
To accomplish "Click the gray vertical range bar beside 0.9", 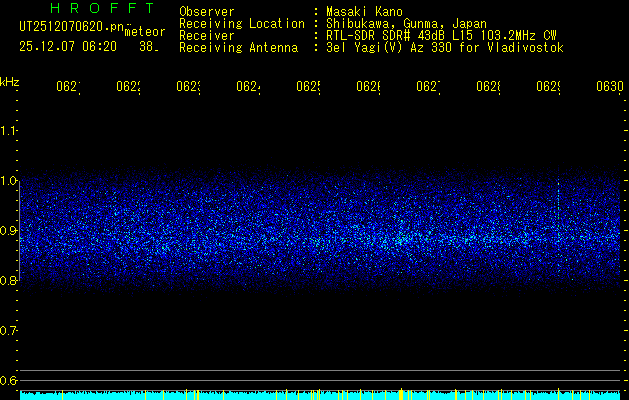I will (x=19, y=230).
